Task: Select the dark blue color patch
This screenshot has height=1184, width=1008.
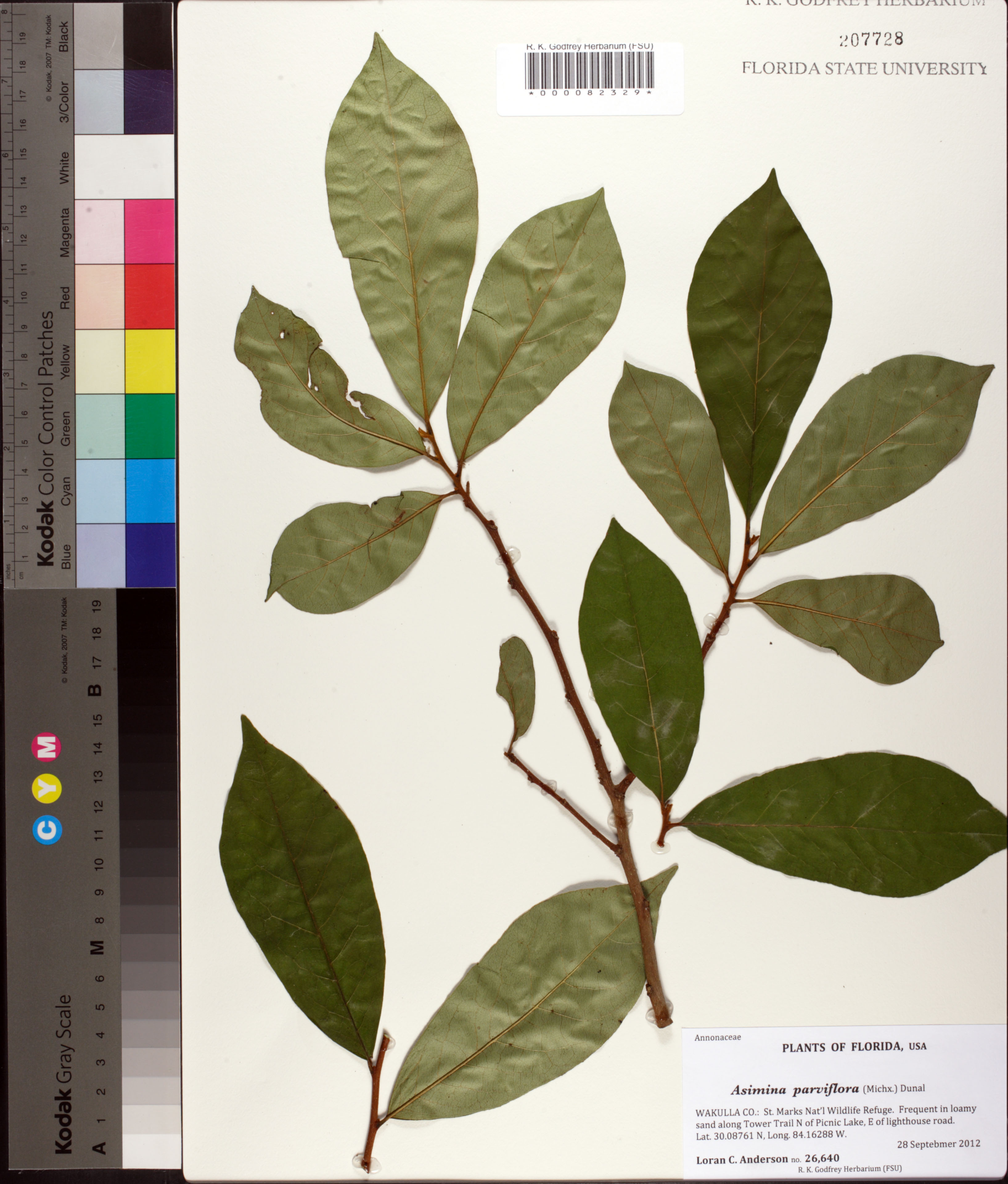Action: pyautogui.click(x=149, y=555)
